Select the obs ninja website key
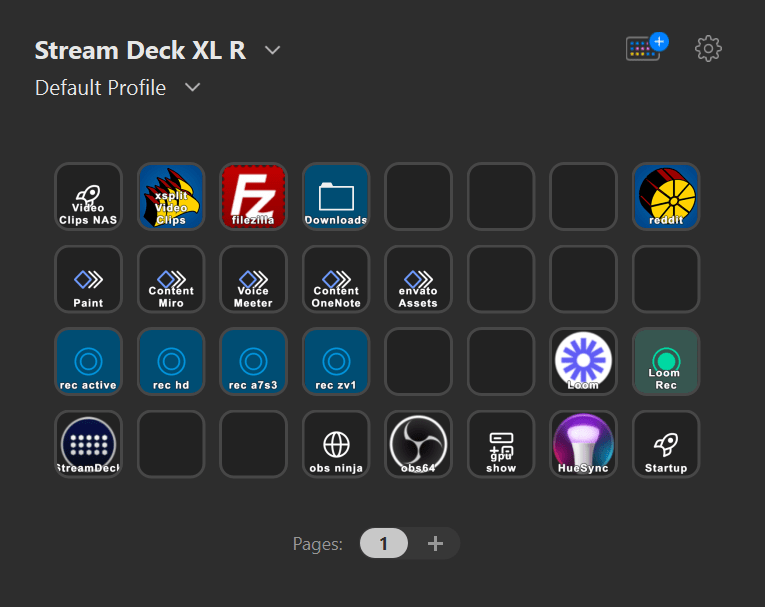765x607 pixels. 336,444
